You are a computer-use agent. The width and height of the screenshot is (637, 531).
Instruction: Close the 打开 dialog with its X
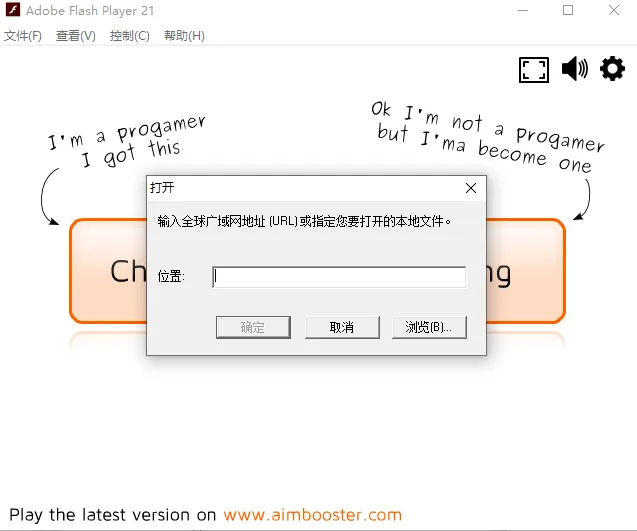pos(471,188)
